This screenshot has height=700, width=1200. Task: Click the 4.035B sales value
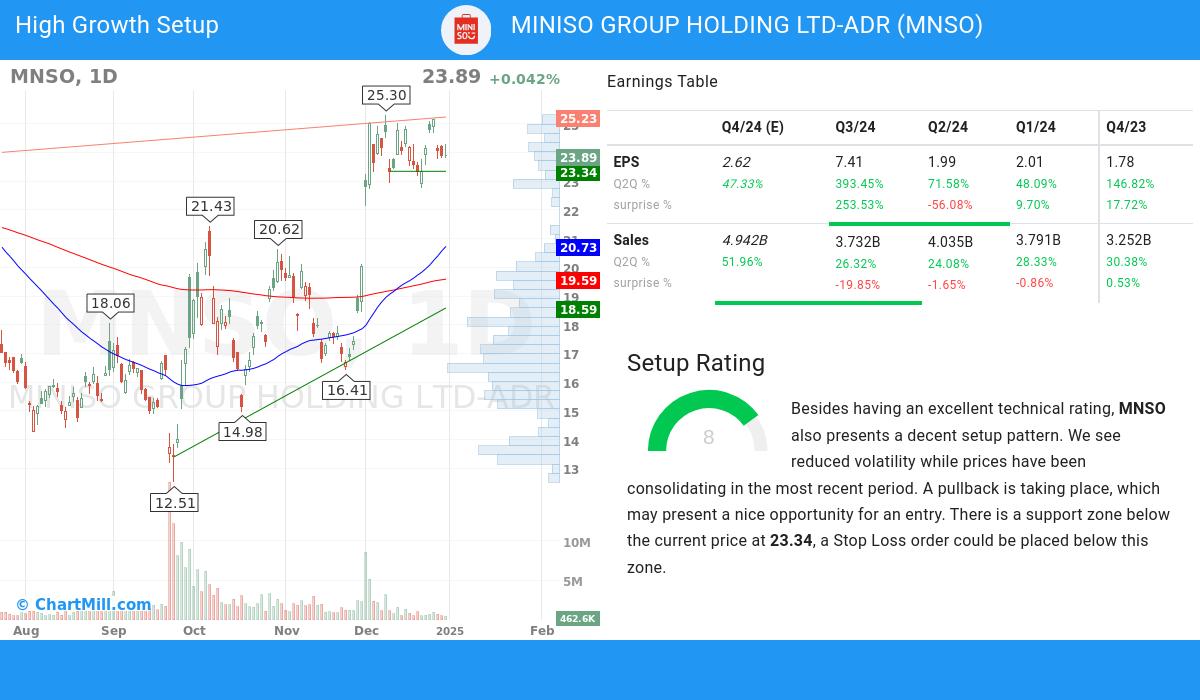pyautogui.click(x=951, y=241)
